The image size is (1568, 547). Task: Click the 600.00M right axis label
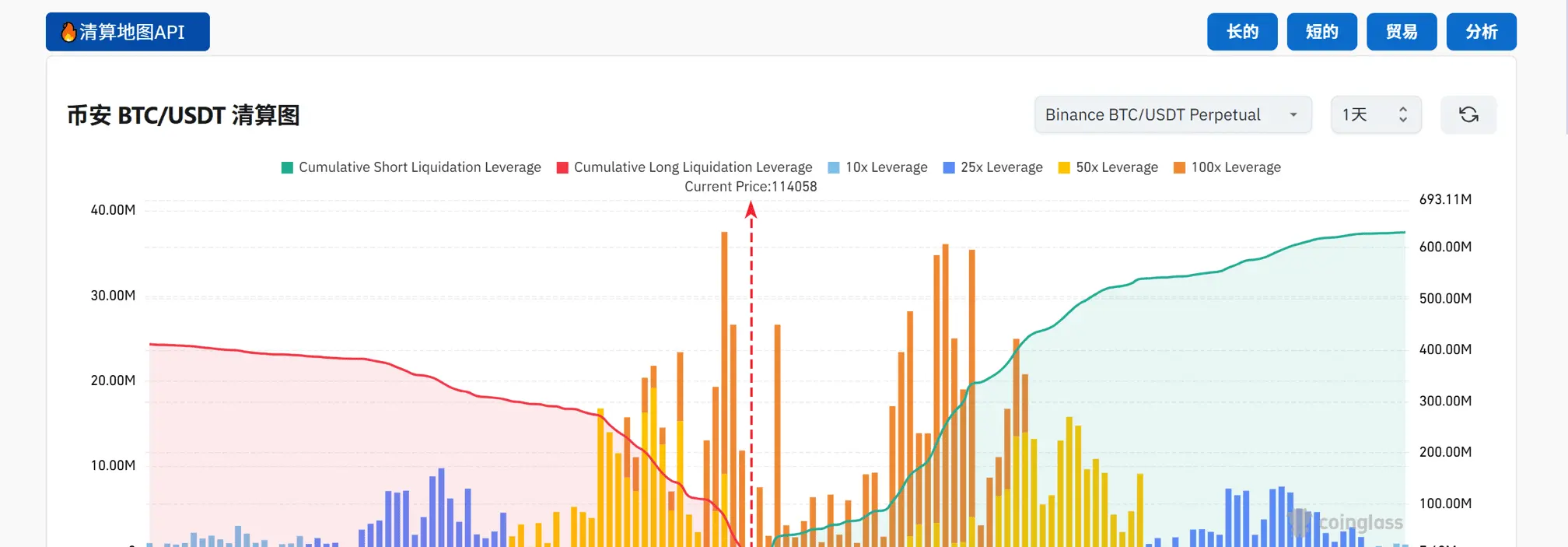point(1445,247)
